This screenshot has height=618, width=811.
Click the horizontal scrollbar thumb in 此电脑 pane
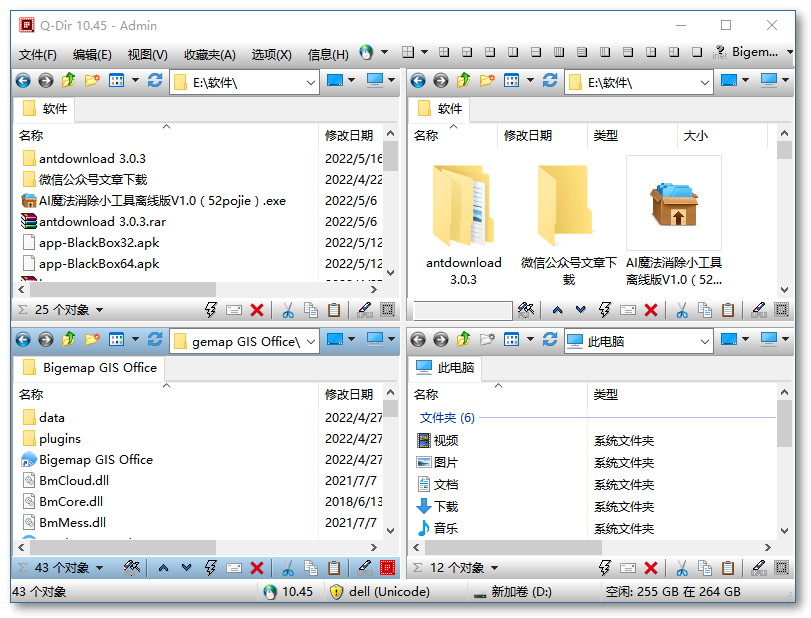pos(512,547)
